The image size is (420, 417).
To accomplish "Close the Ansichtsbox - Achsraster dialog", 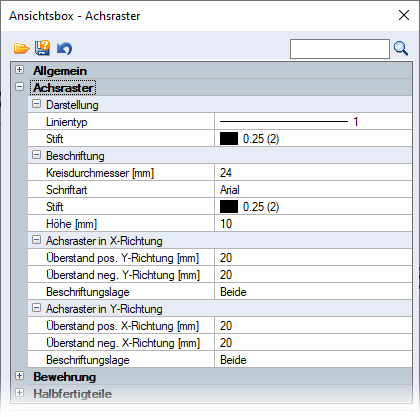I will (x=404, y=15).
